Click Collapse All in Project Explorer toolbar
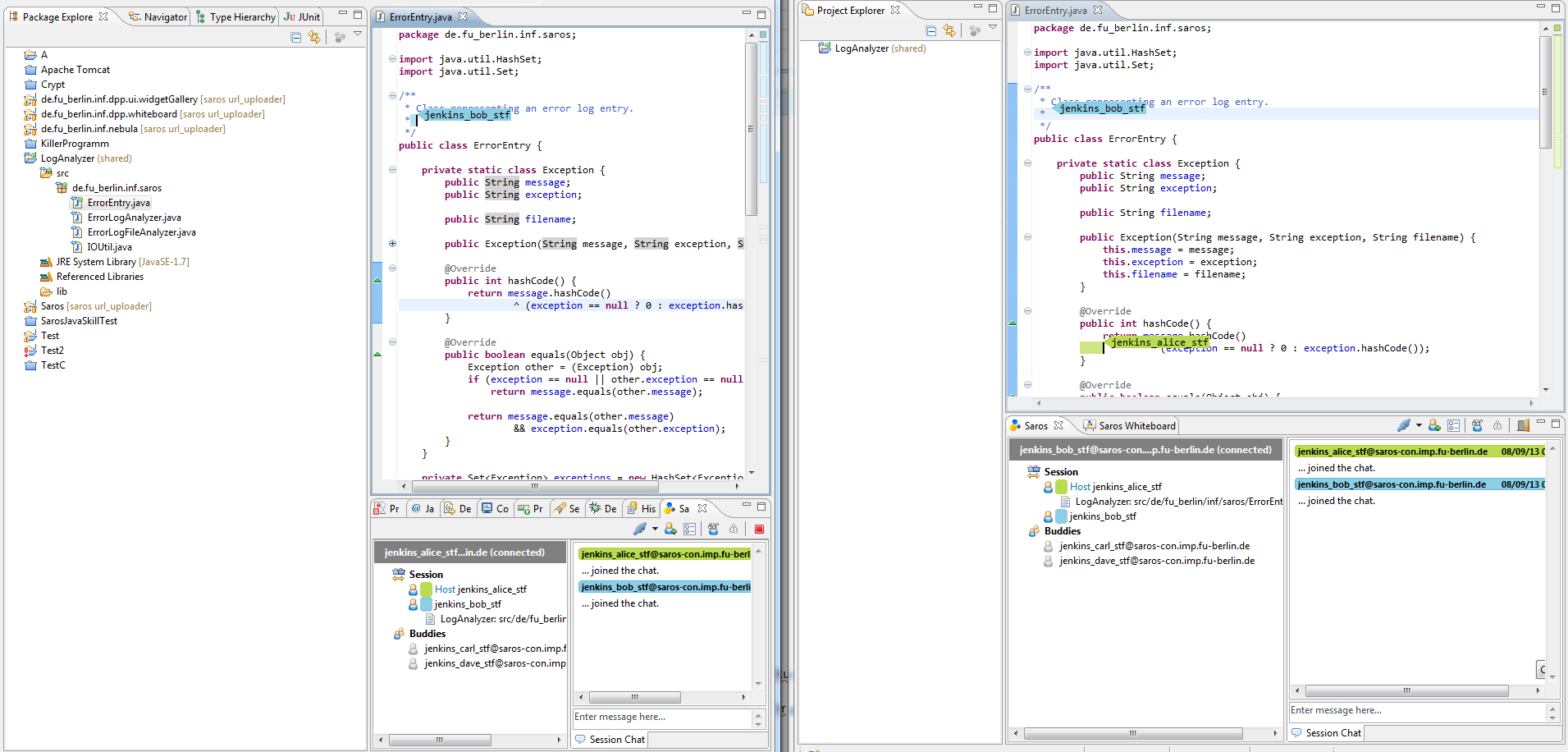The height and width of the screenshot is (752, 1568). tap(930, 31)
